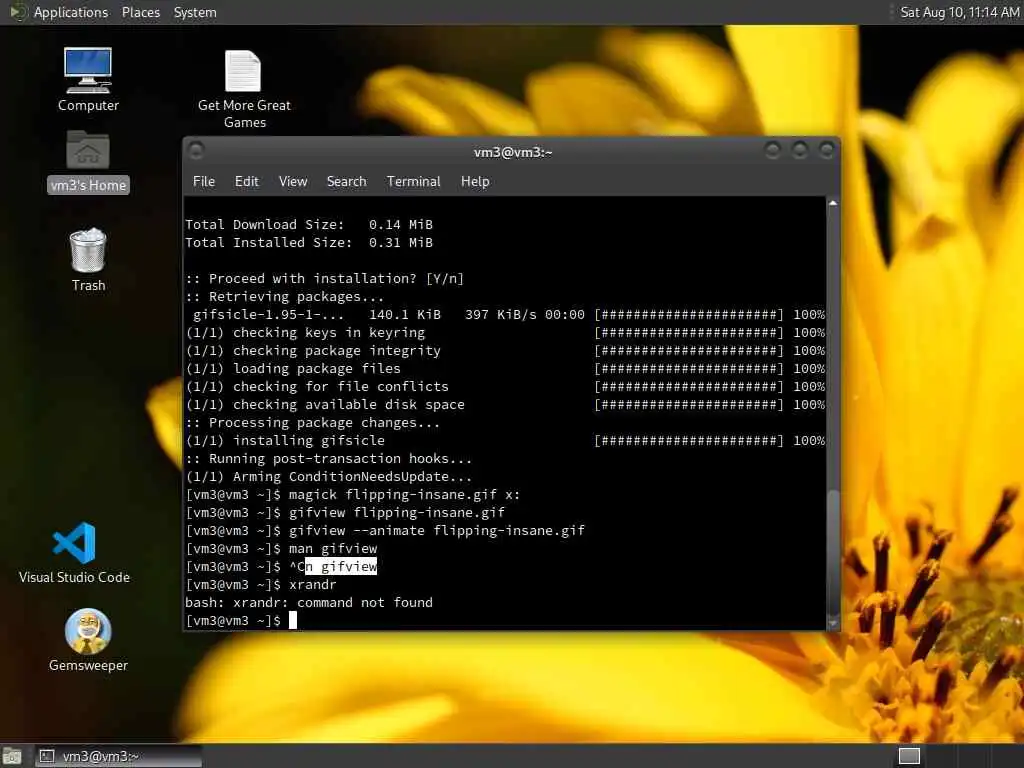The width and height of the screenshot is (1024, 768).
Task: Open the Applications menu in the top panel
Action: tap(71, 12)
